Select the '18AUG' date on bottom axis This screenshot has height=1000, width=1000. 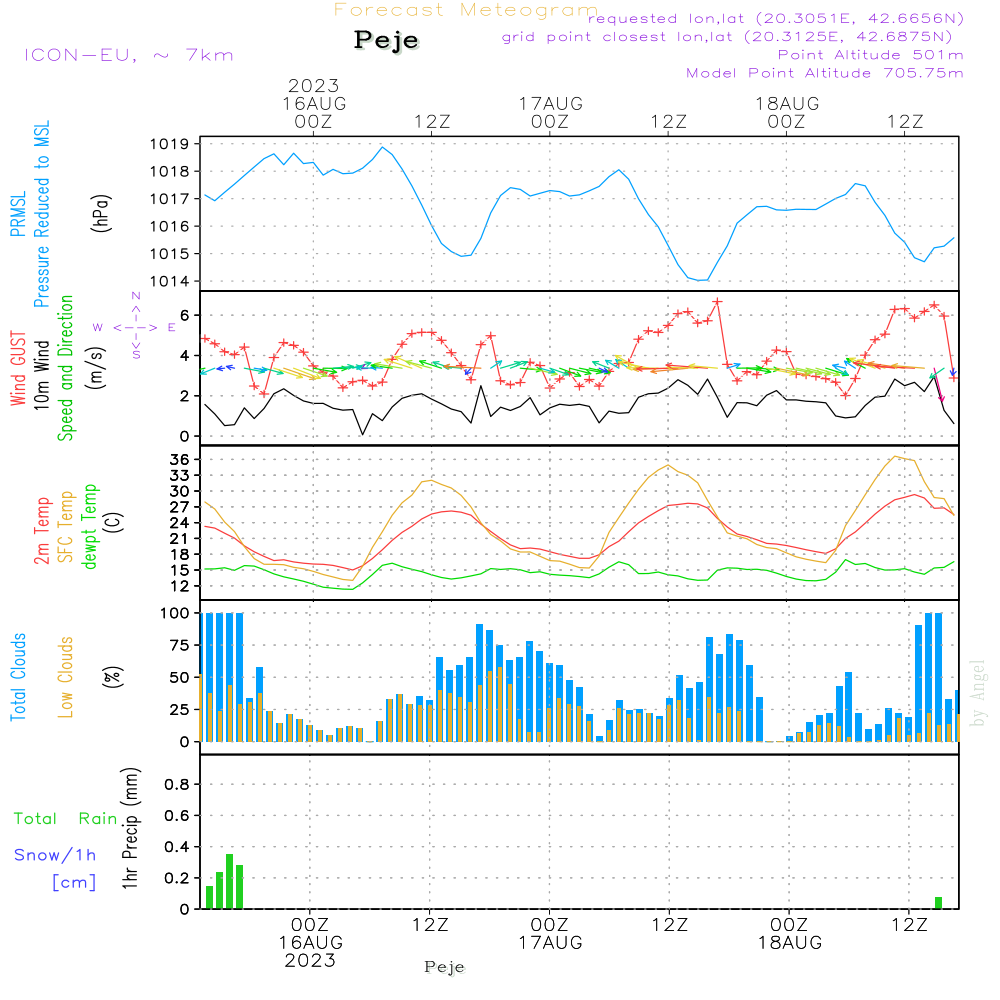click(790, 943)
